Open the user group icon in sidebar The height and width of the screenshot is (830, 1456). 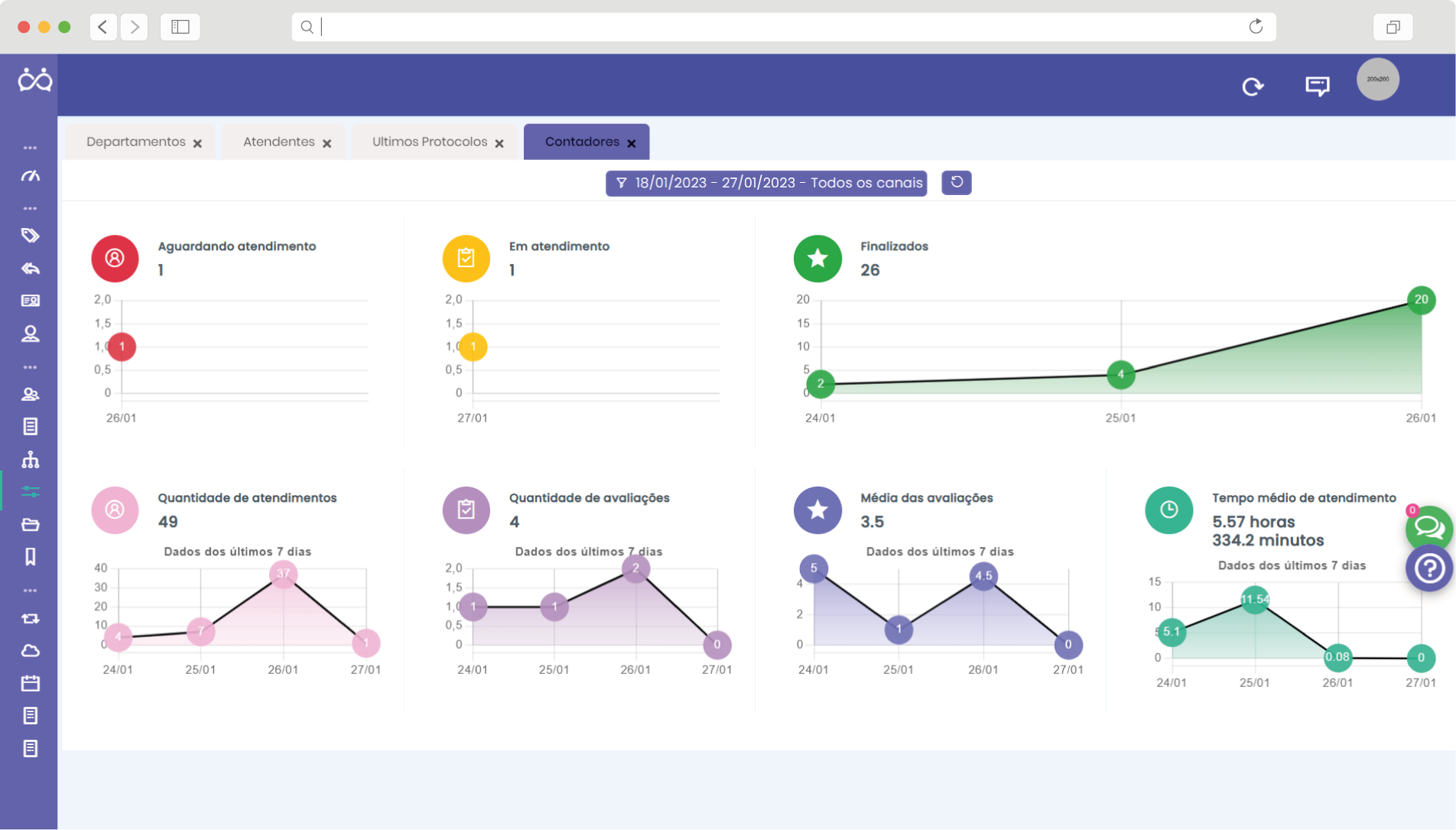(30, 395)
